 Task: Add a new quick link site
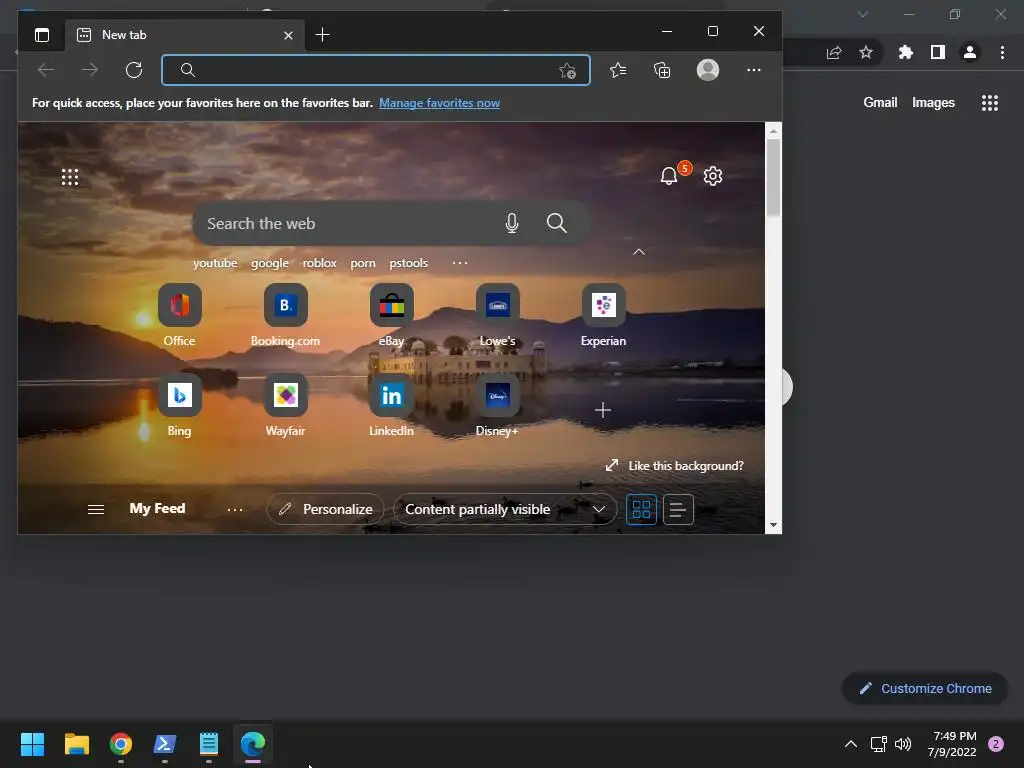(603, 410)
